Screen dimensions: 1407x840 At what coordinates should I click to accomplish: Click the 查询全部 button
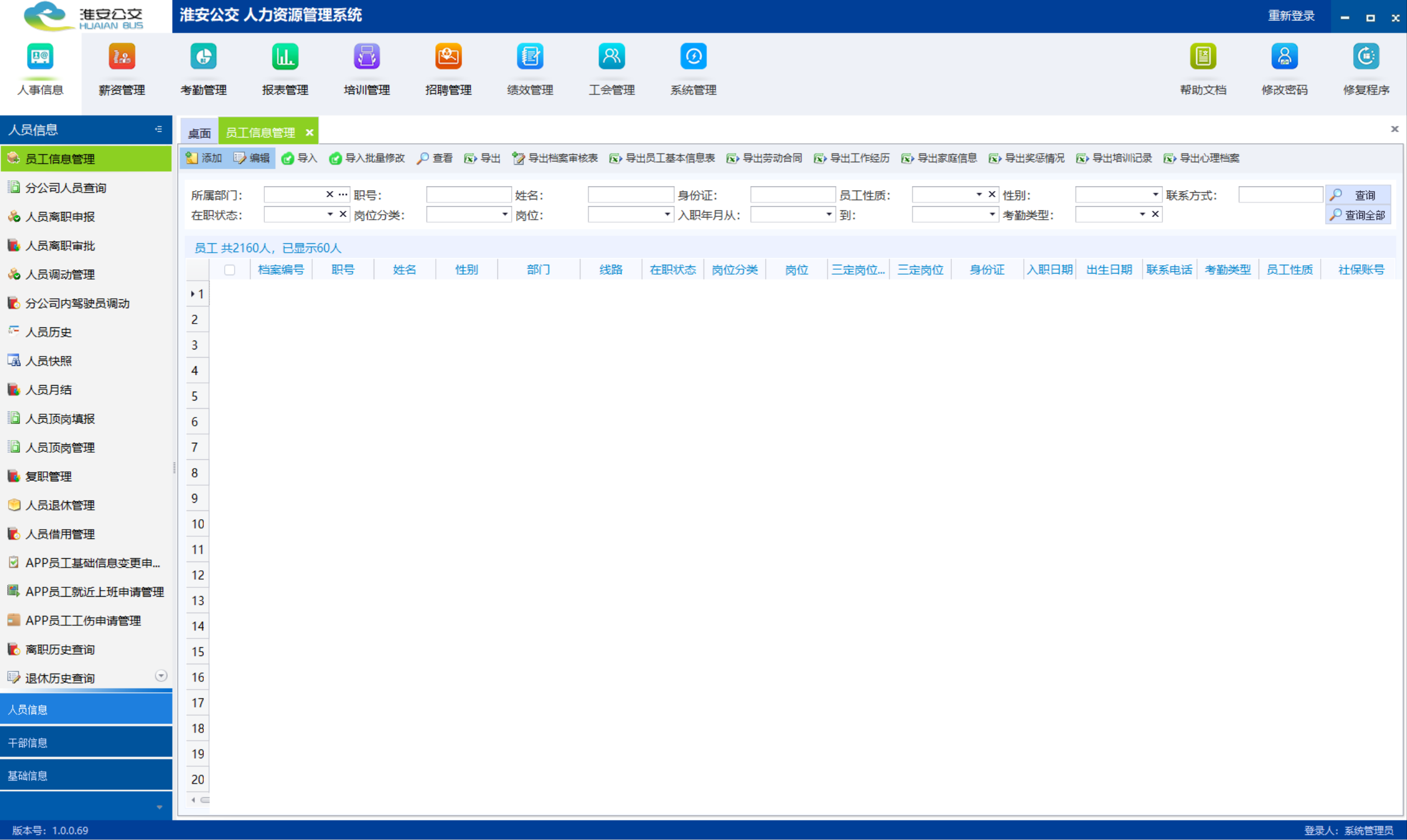pos(1358,215)
